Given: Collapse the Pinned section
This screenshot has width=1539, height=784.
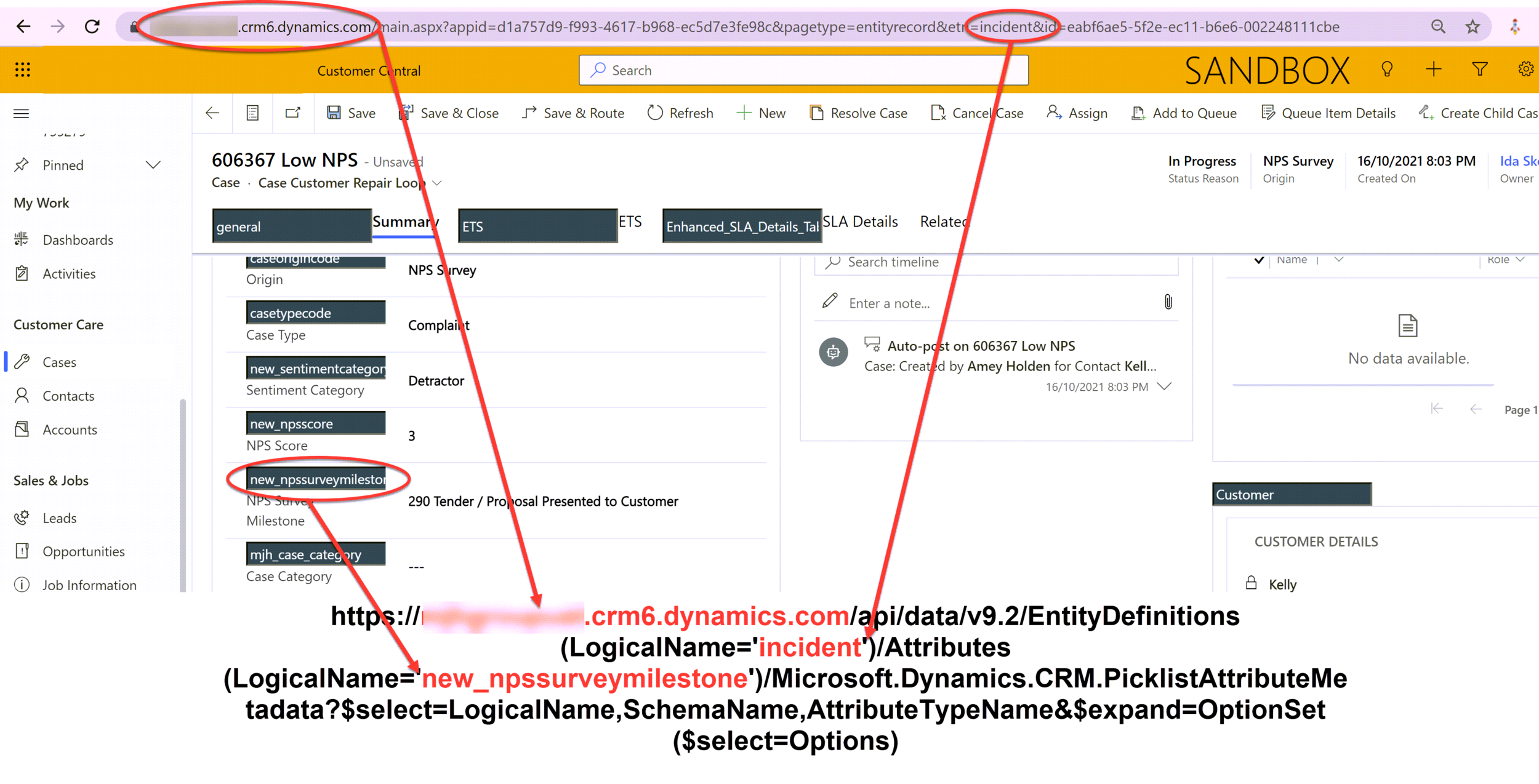Looking at the screenshot, I should 153,164.
